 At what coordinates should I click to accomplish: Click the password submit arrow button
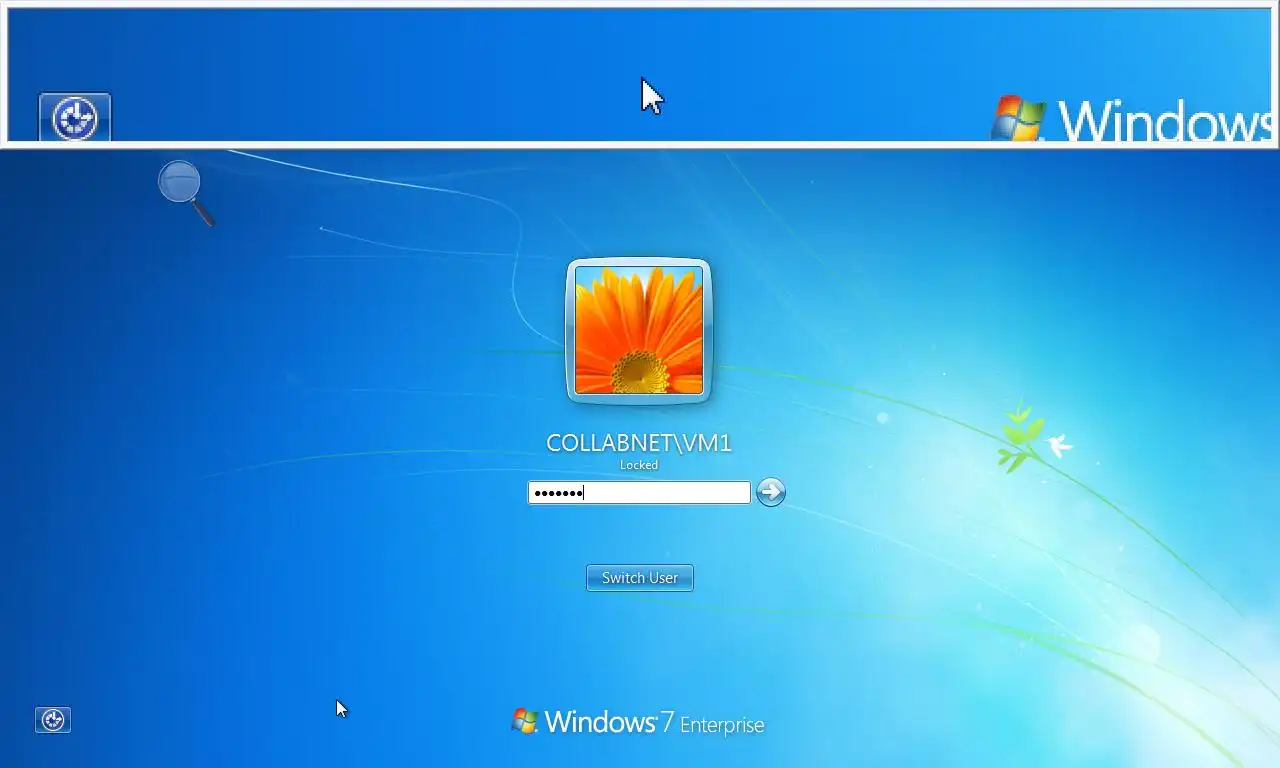771,492
